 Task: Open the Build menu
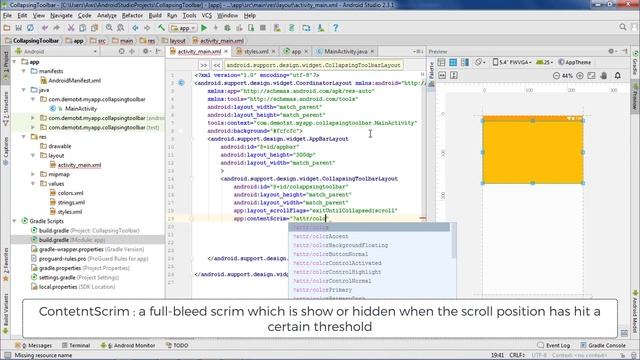pyautogui.click(x=155, y=16)
